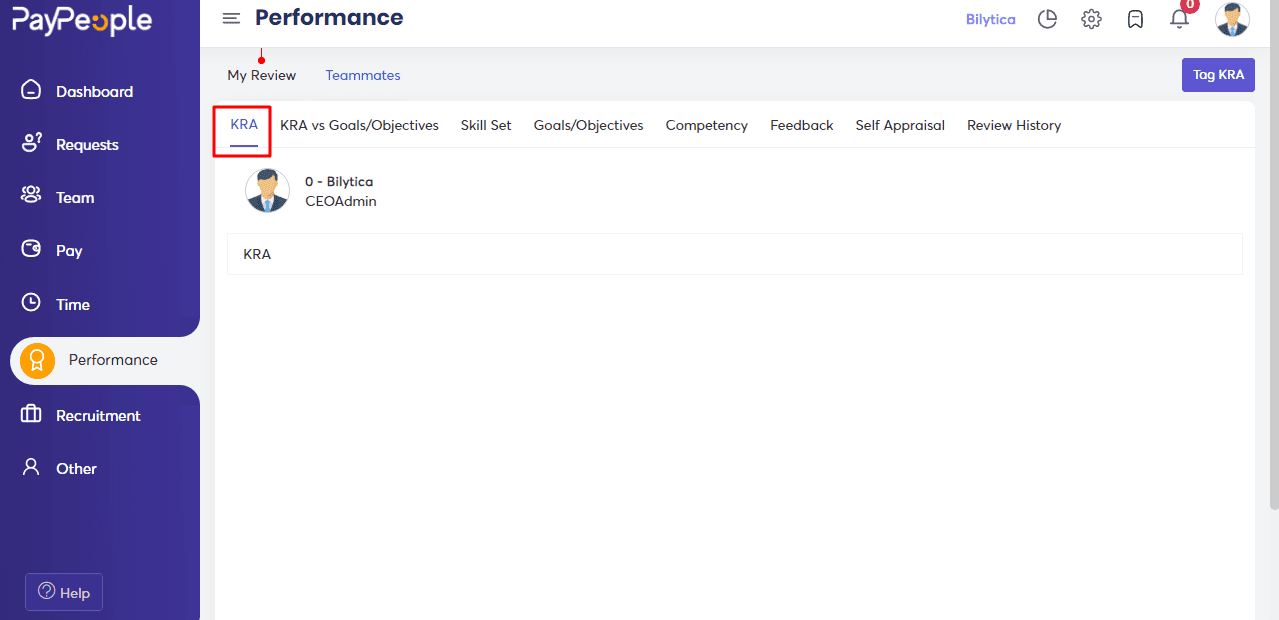This screenshot has height=620, width=1279.
Task: Click the Recruitment briefcase icon
Action: (x=31, y=414)
